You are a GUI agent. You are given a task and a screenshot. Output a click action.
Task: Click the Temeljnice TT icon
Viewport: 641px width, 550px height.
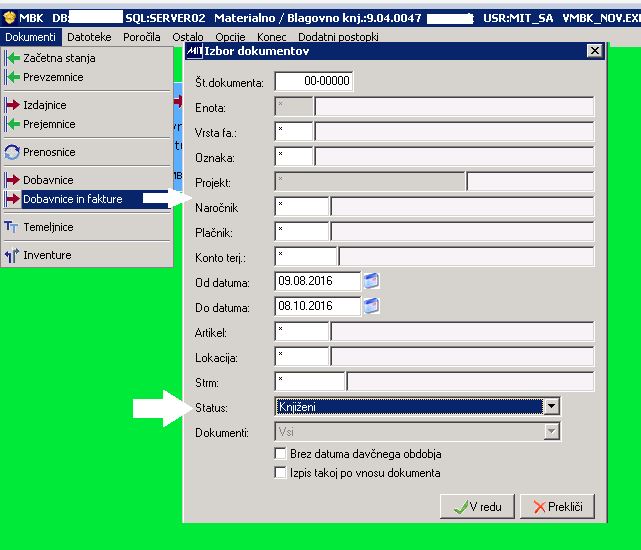(x=11, y=227)
